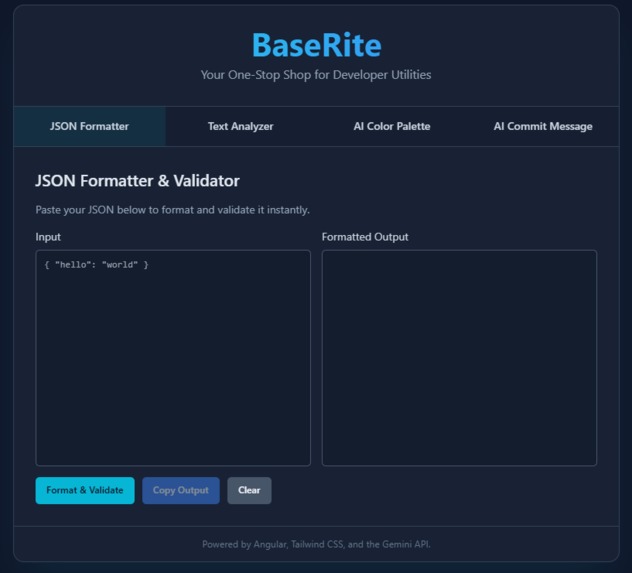
Task: Open the Text Analyzer tab
Action: point(241,126)
